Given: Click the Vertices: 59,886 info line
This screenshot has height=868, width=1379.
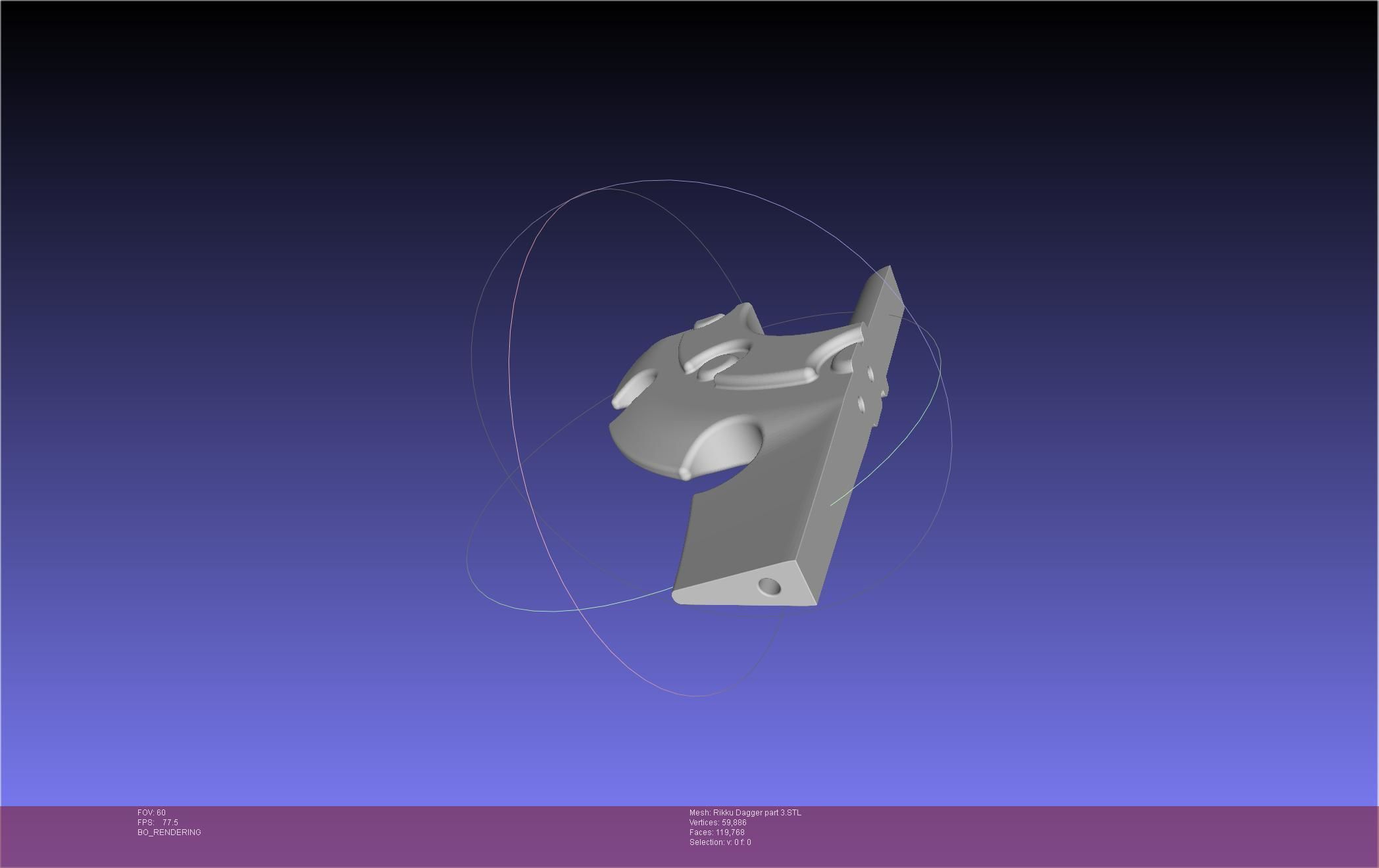Looking at the screenshot, I should pos(717,823).
